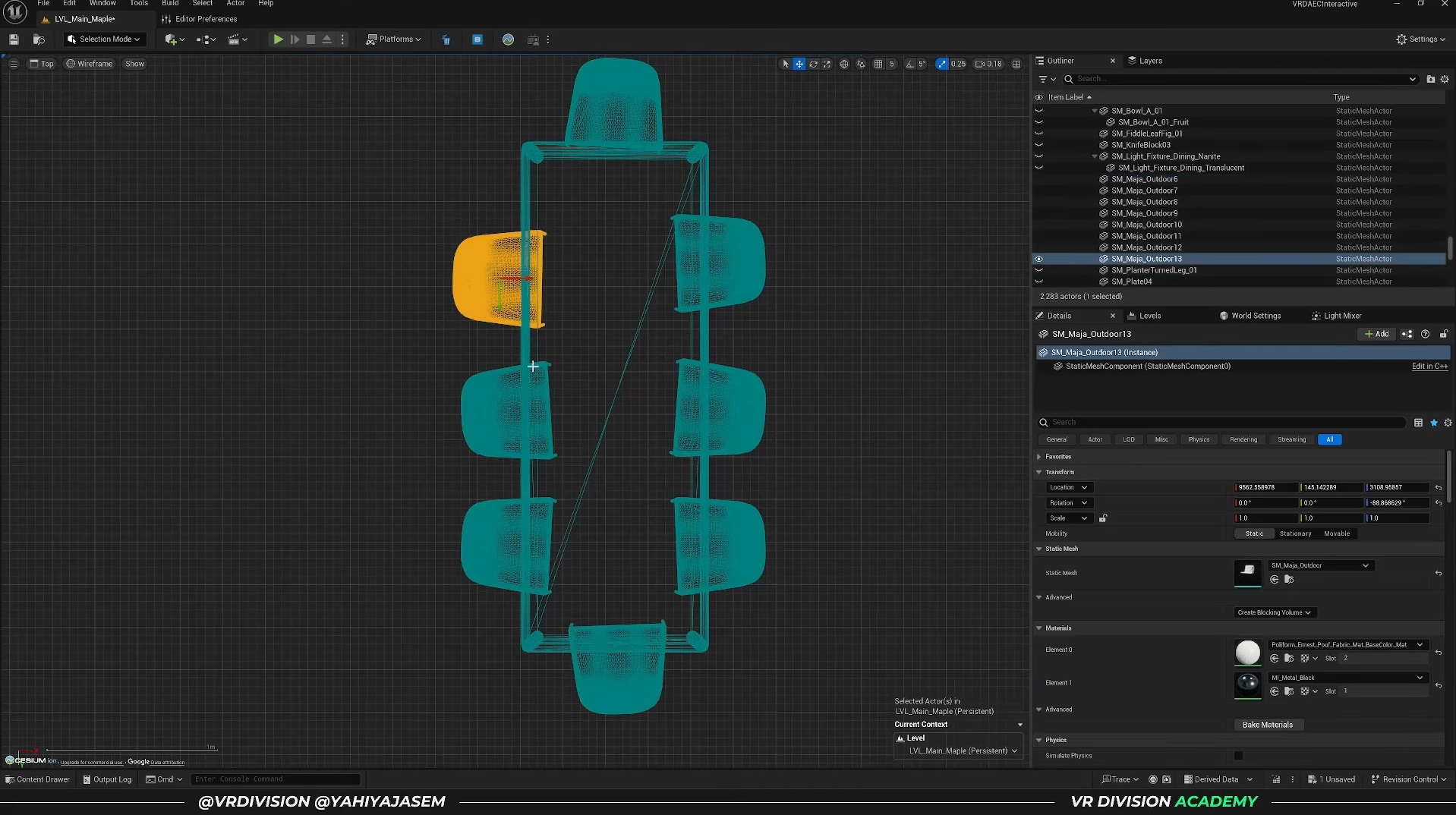The width and height of the screenshot is (1456, 815).
Task: Click the save current level icon
Action: click(14, 39)
